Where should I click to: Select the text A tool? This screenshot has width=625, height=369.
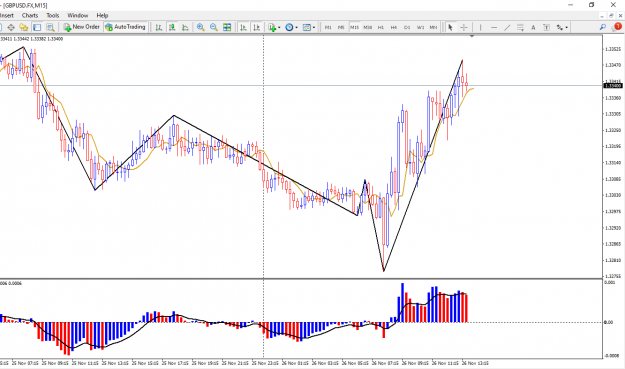[533, 27]
